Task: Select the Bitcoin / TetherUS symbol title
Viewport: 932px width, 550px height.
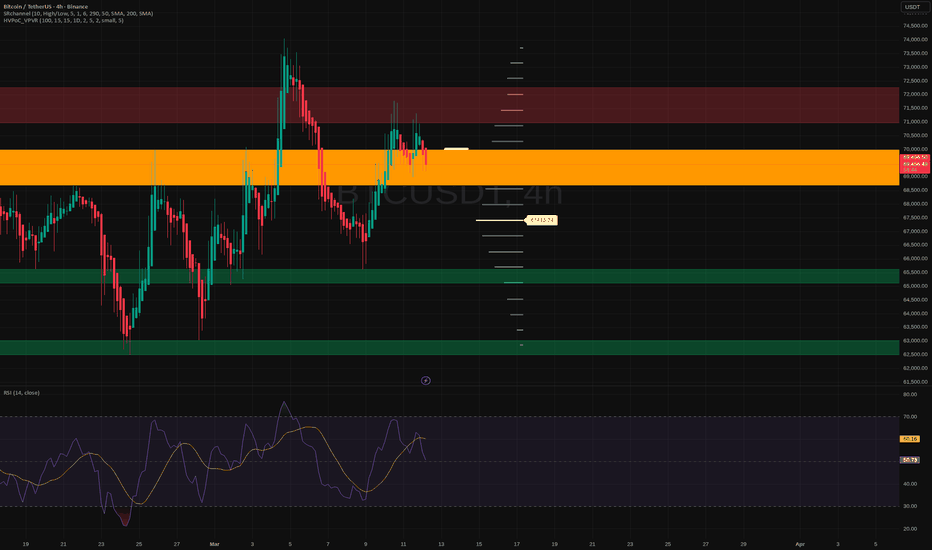Action: pos(45,7)
